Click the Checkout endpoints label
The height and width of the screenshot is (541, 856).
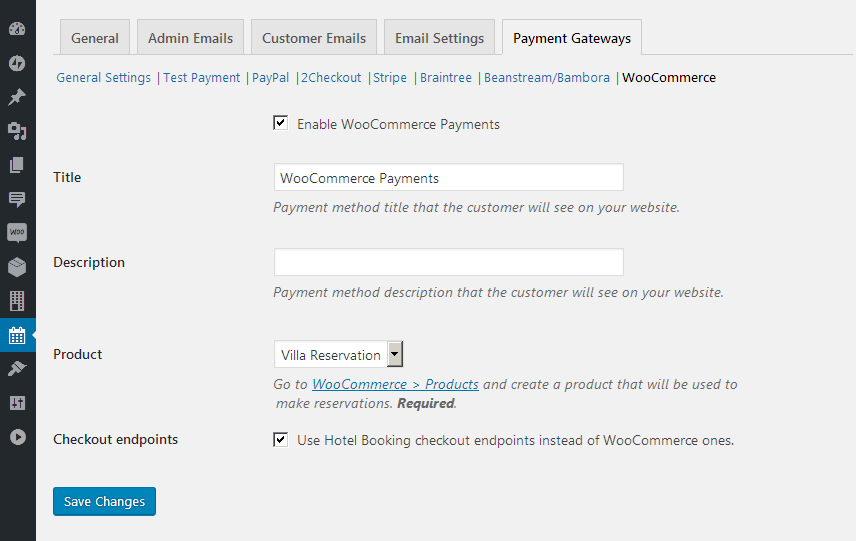(x=116, y=439)
